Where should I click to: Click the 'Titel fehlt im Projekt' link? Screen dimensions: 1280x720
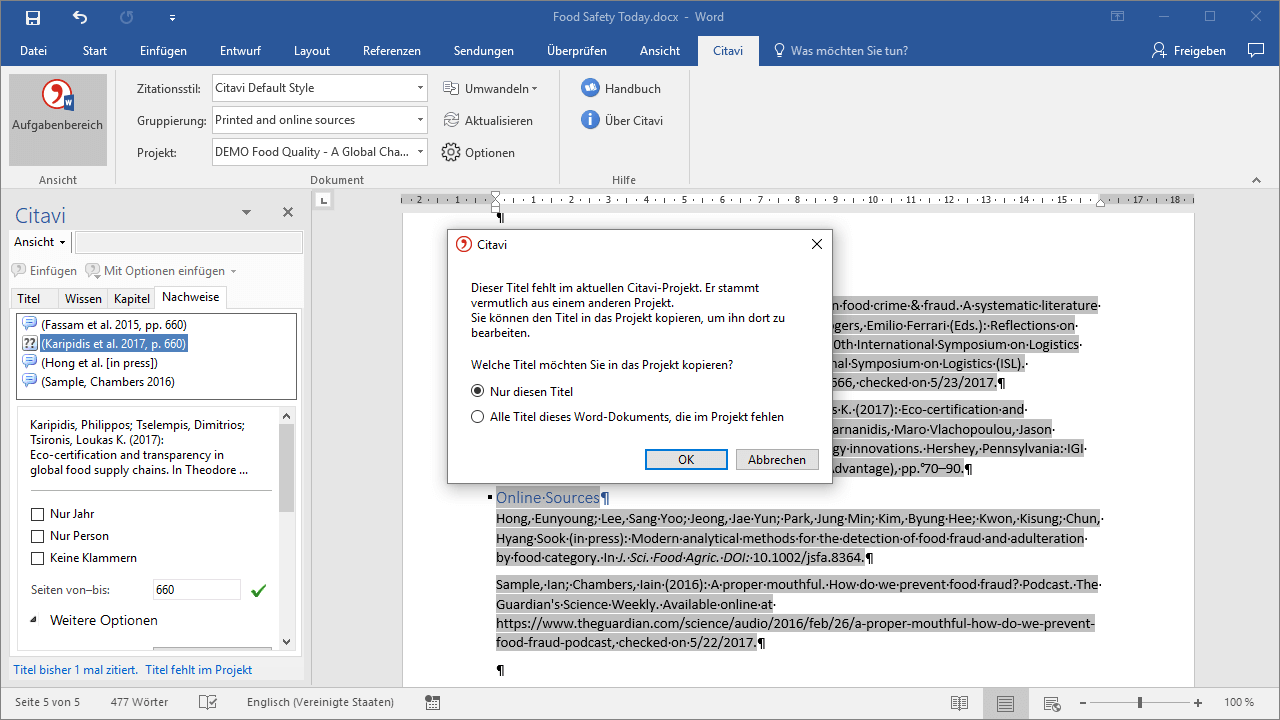[198, 670]
